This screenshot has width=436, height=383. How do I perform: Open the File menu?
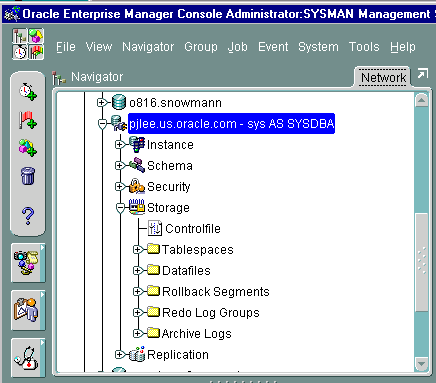66,47
